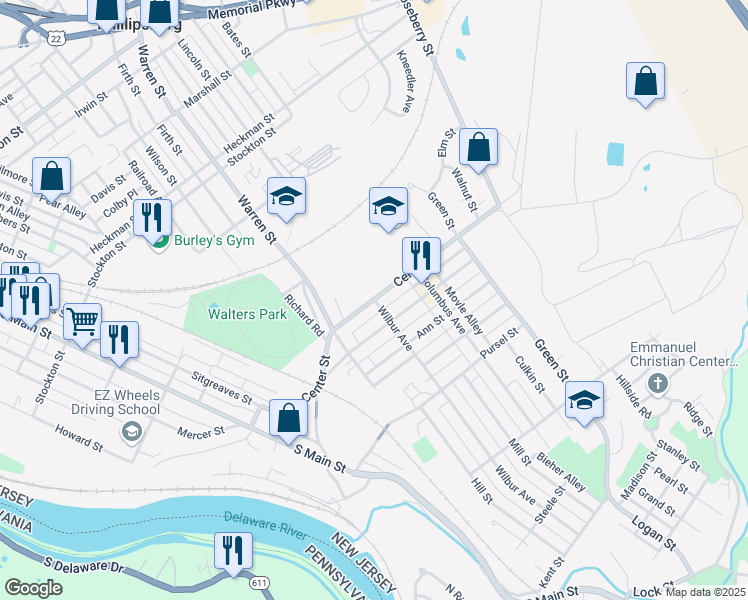Viewport: 748px width, 600px height.
Task: Click the Walters Park label
Action: click(248, 314)
